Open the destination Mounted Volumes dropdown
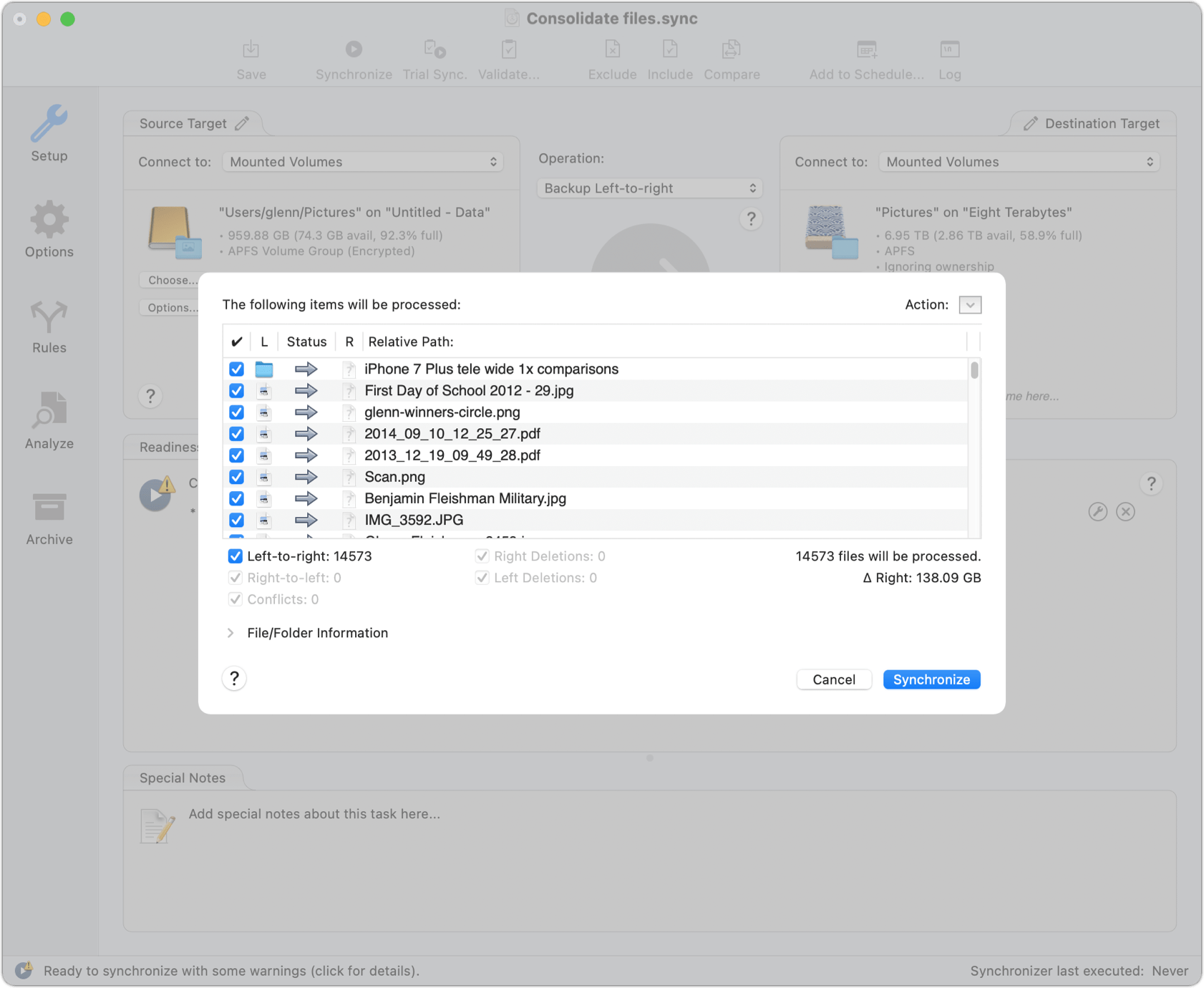The height and width of the screenshot is (988, 1204). tap(1019, 161)
